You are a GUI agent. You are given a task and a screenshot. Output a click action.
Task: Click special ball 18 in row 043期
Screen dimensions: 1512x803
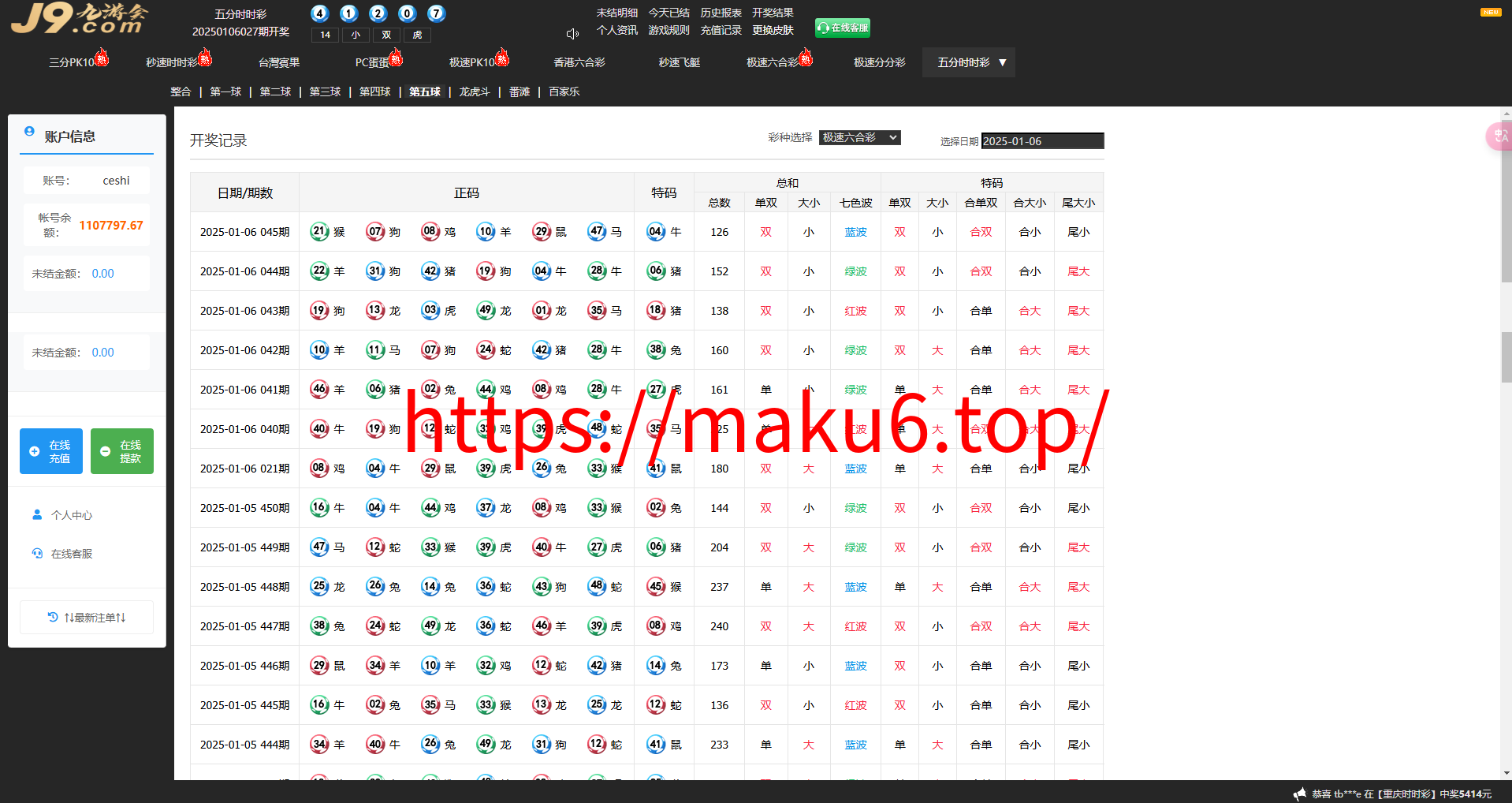click(x=656, y=311)
